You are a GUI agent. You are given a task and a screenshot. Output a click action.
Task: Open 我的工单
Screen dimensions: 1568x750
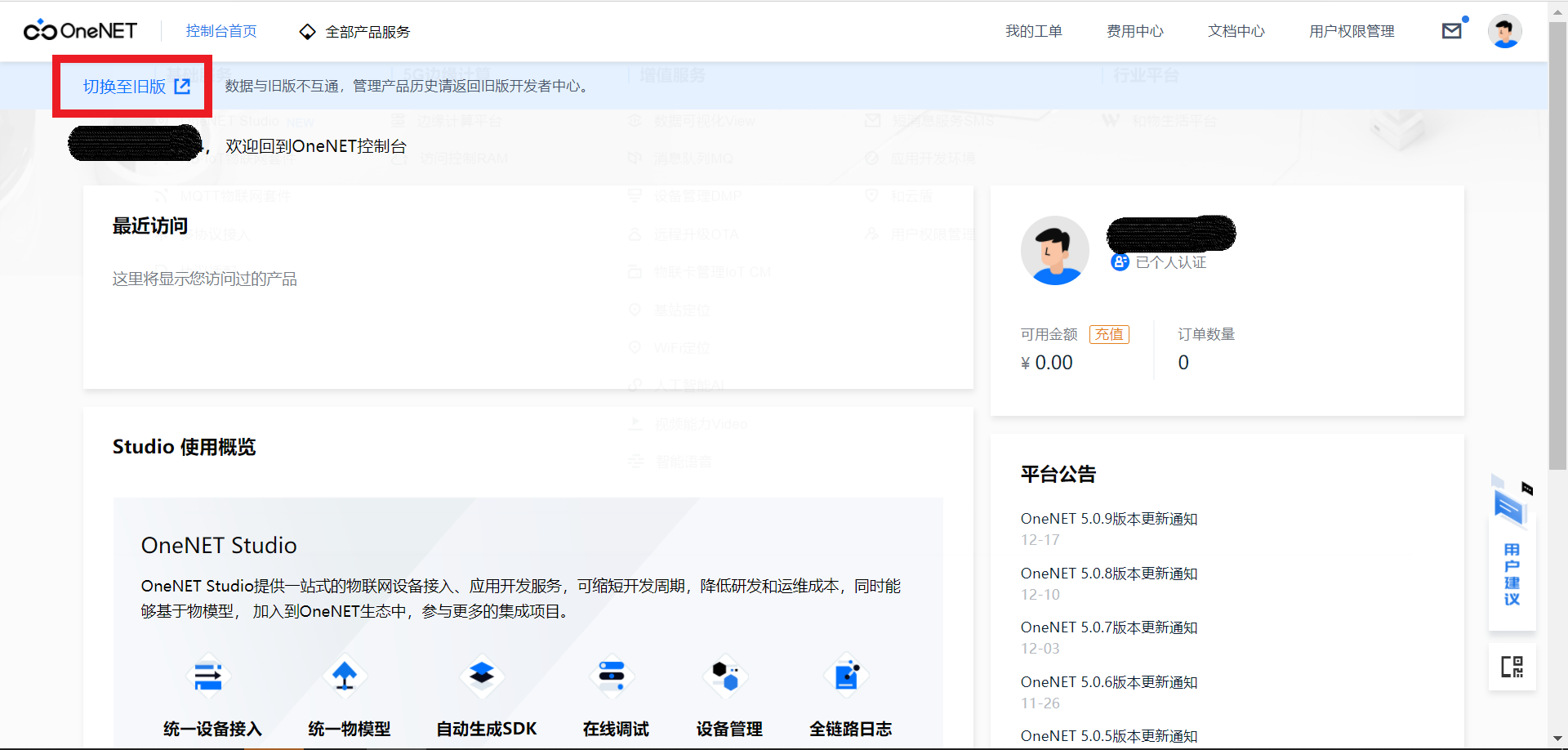(x=1034, y=31)
